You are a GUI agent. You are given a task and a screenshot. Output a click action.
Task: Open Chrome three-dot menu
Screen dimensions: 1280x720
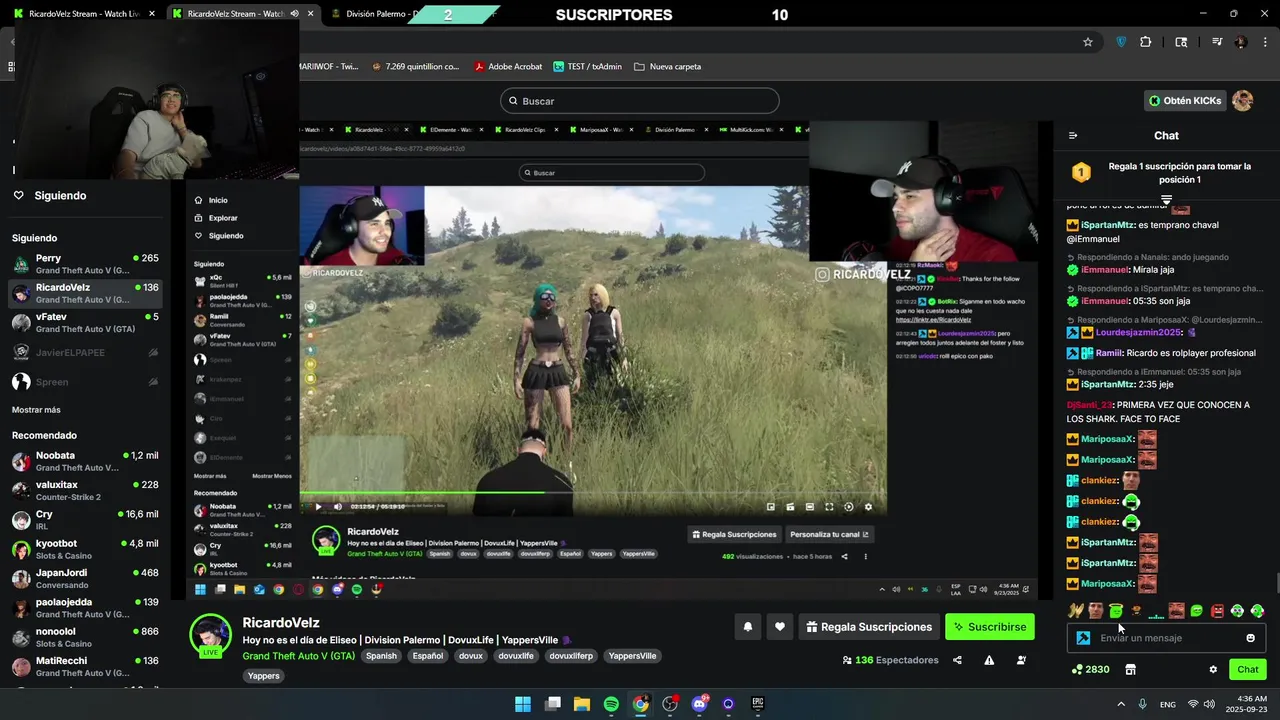[1265, 42]
